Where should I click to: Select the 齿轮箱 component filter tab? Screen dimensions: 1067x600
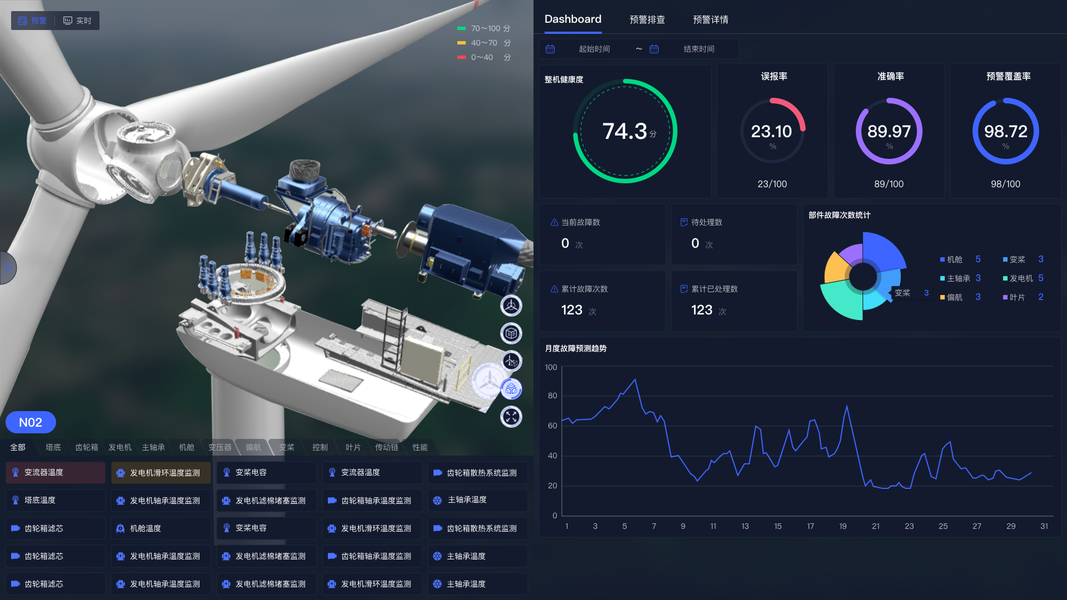tap(86, 447)
